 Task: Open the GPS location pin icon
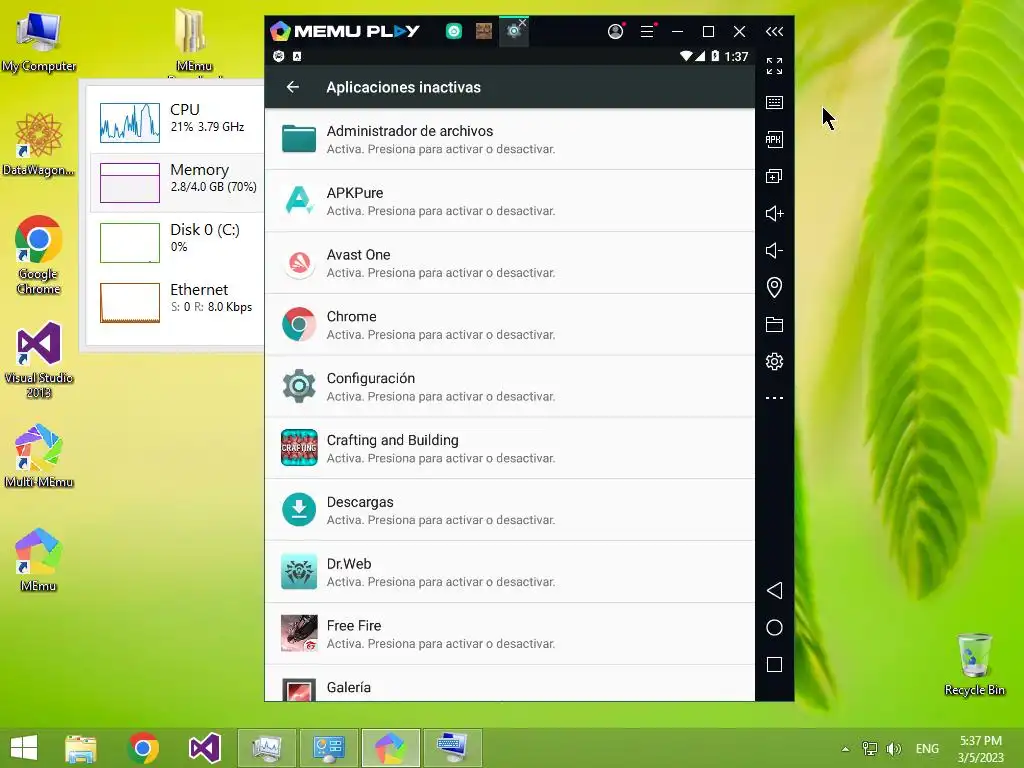point(774,287)
